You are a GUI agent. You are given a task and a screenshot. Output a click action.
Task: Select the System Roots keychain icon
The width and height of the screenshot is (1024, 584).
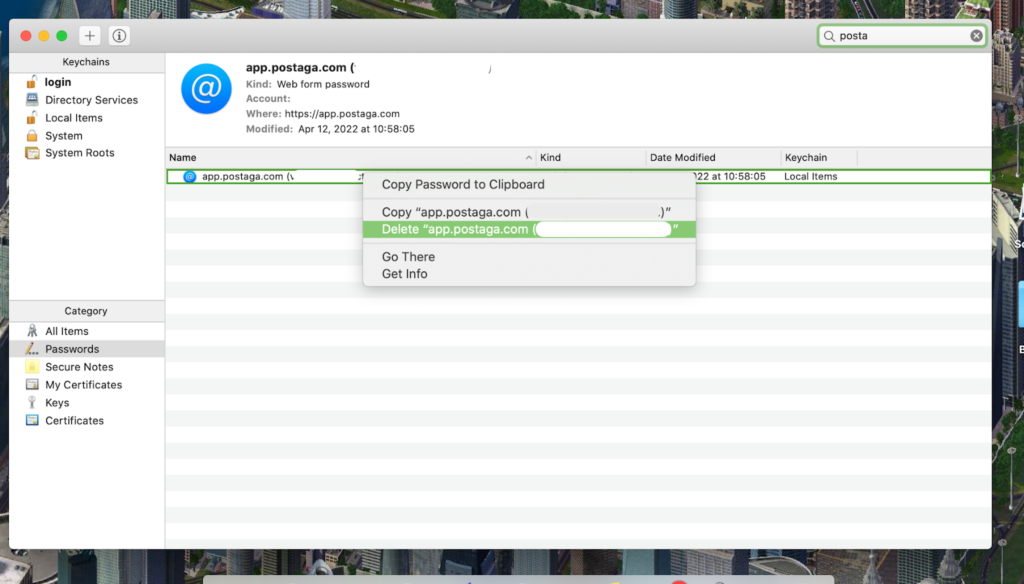click(32, 153)
